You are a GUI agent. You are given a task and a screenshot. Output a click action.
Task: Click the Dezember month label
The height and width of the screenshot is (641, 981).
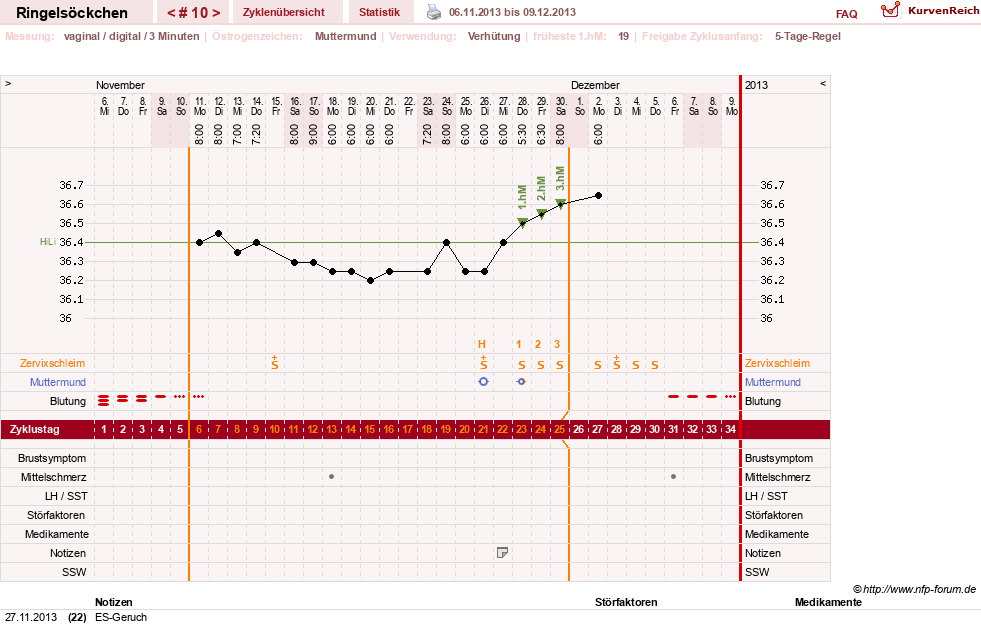(x=595, y=85)
